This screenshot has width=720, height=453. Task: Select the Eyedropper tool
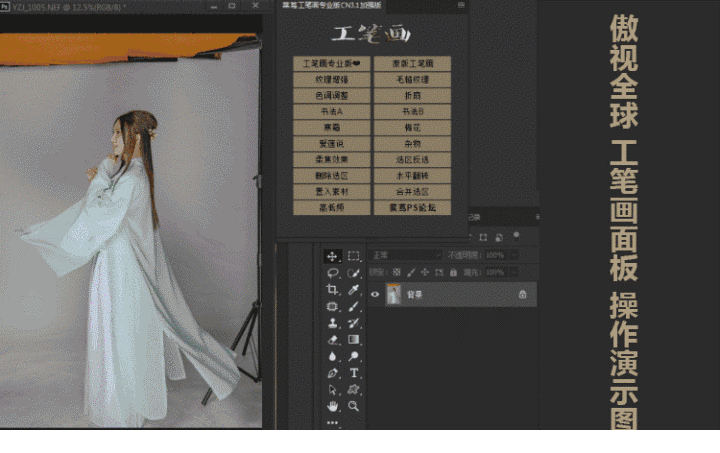pos(354,290)
